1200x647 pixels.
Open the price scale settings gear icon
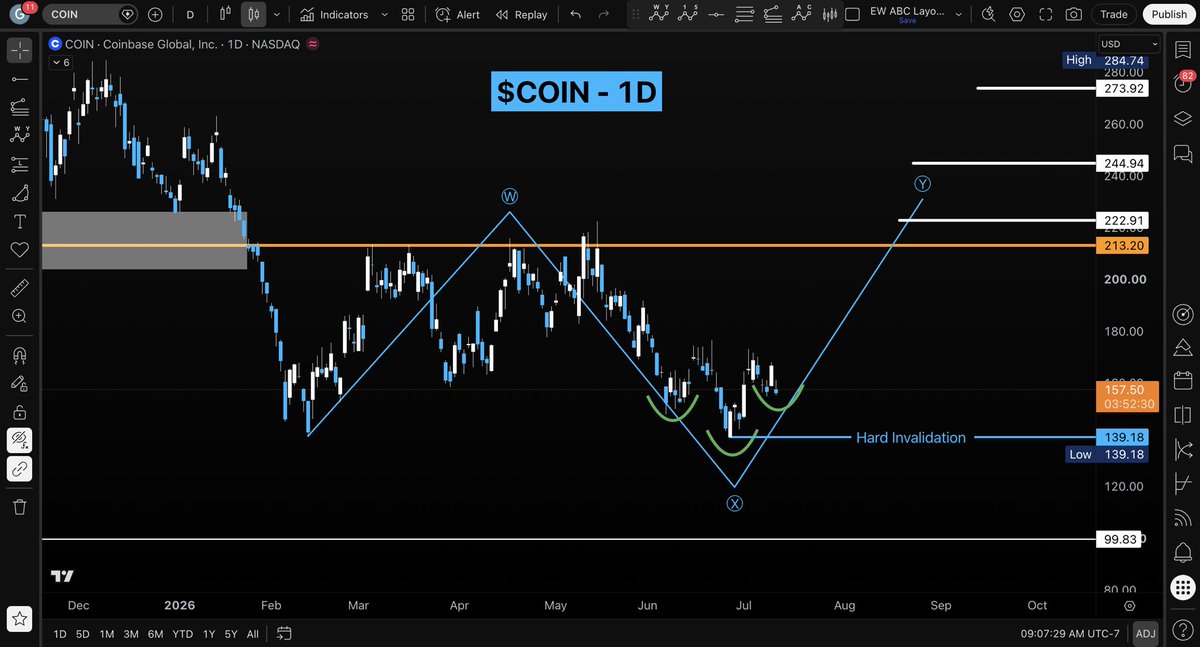1129,606
